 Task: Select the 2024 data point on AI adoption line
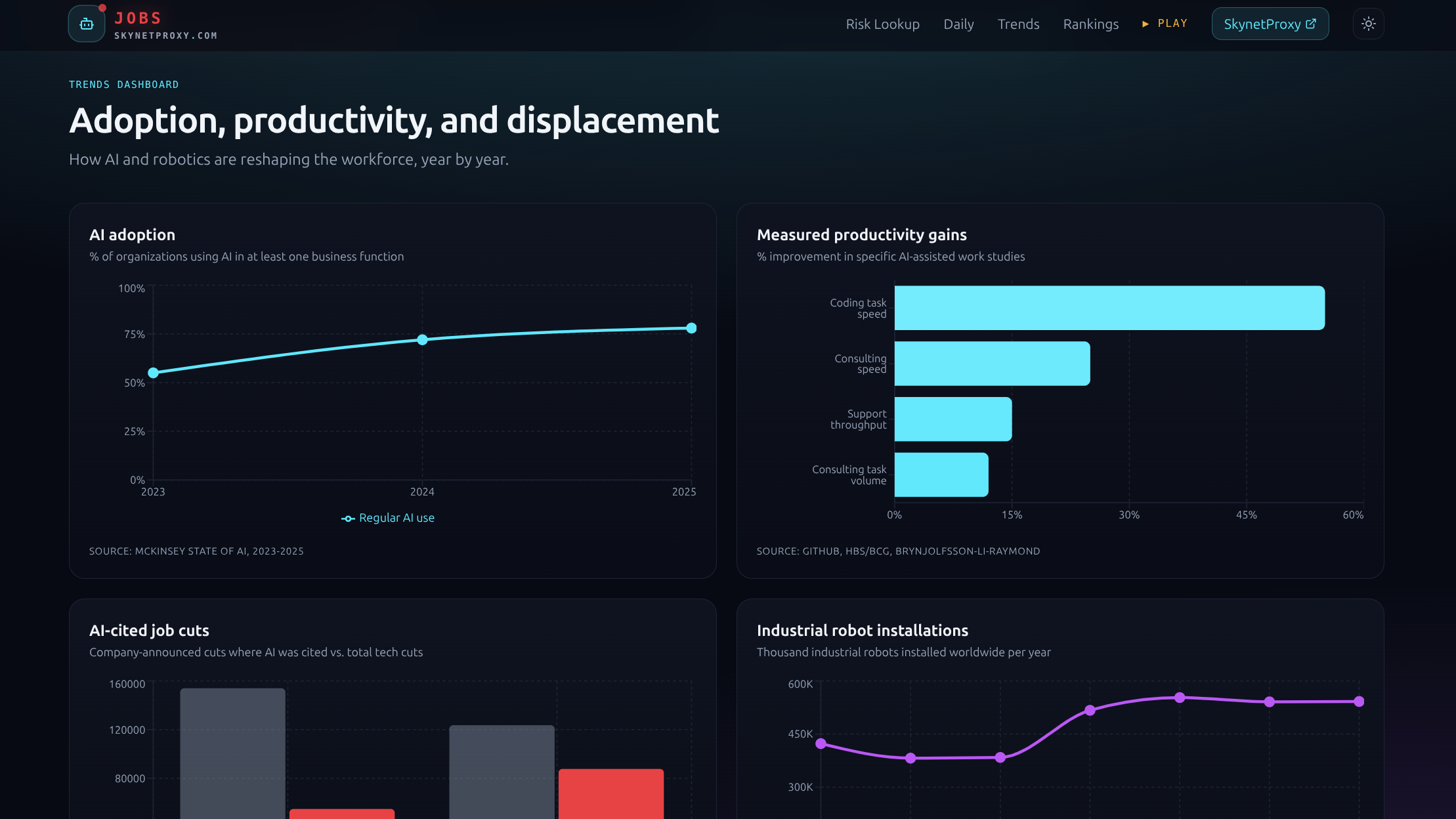(x=422, y=339)
